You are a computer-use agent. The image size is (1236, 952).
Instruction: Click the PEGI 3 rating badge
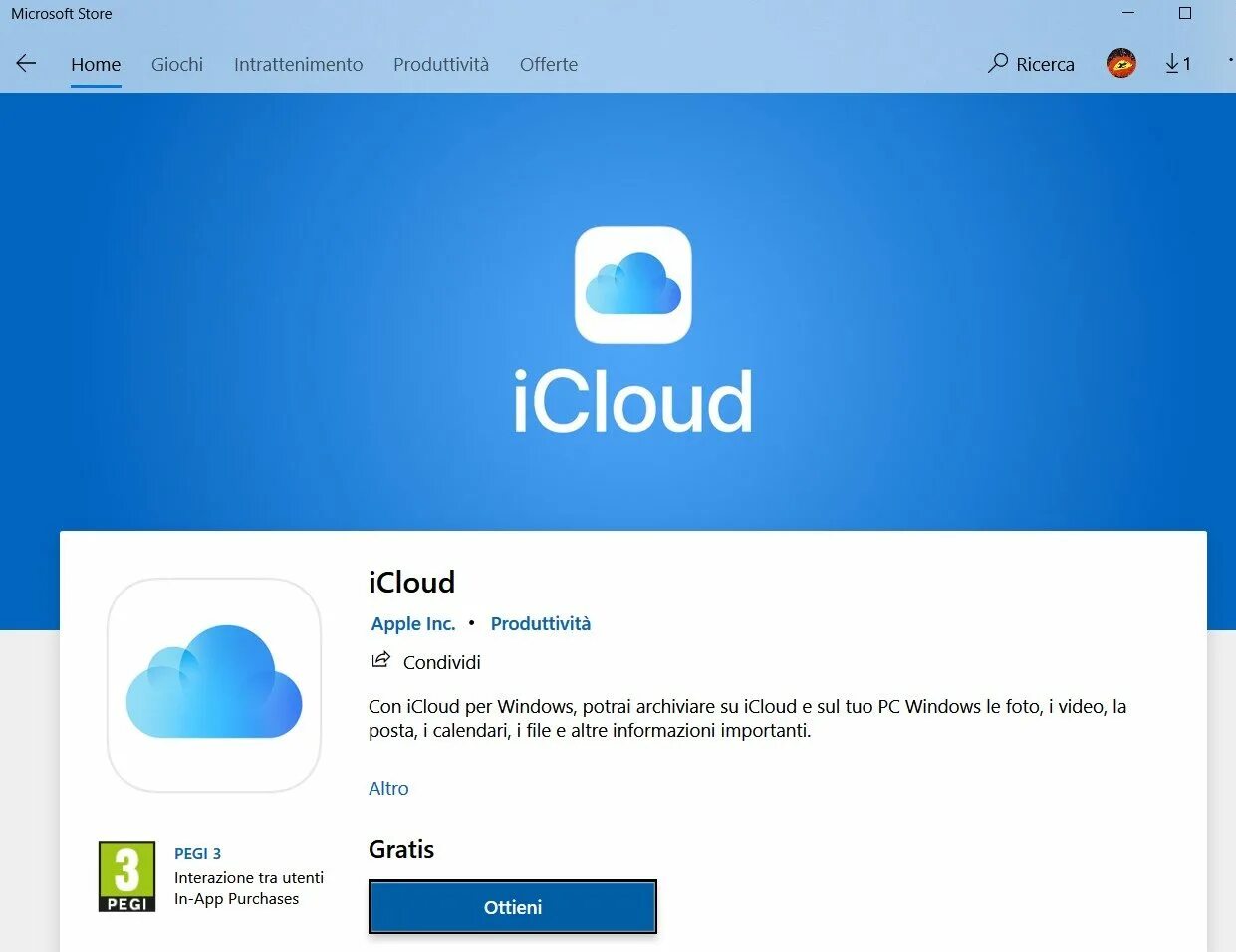coord(126,876)
